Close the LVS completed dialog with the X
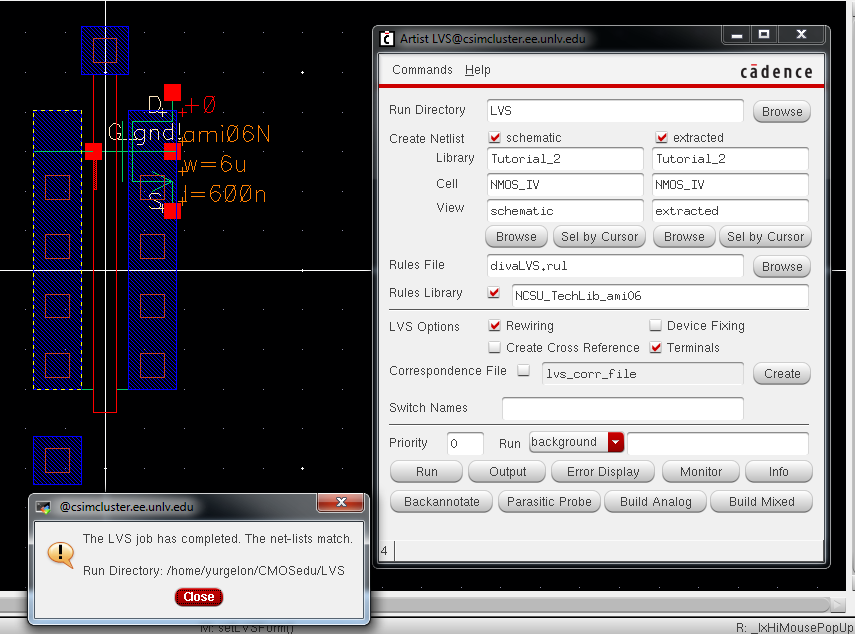This screenshot has height=634, width=855. click(341, 502)
